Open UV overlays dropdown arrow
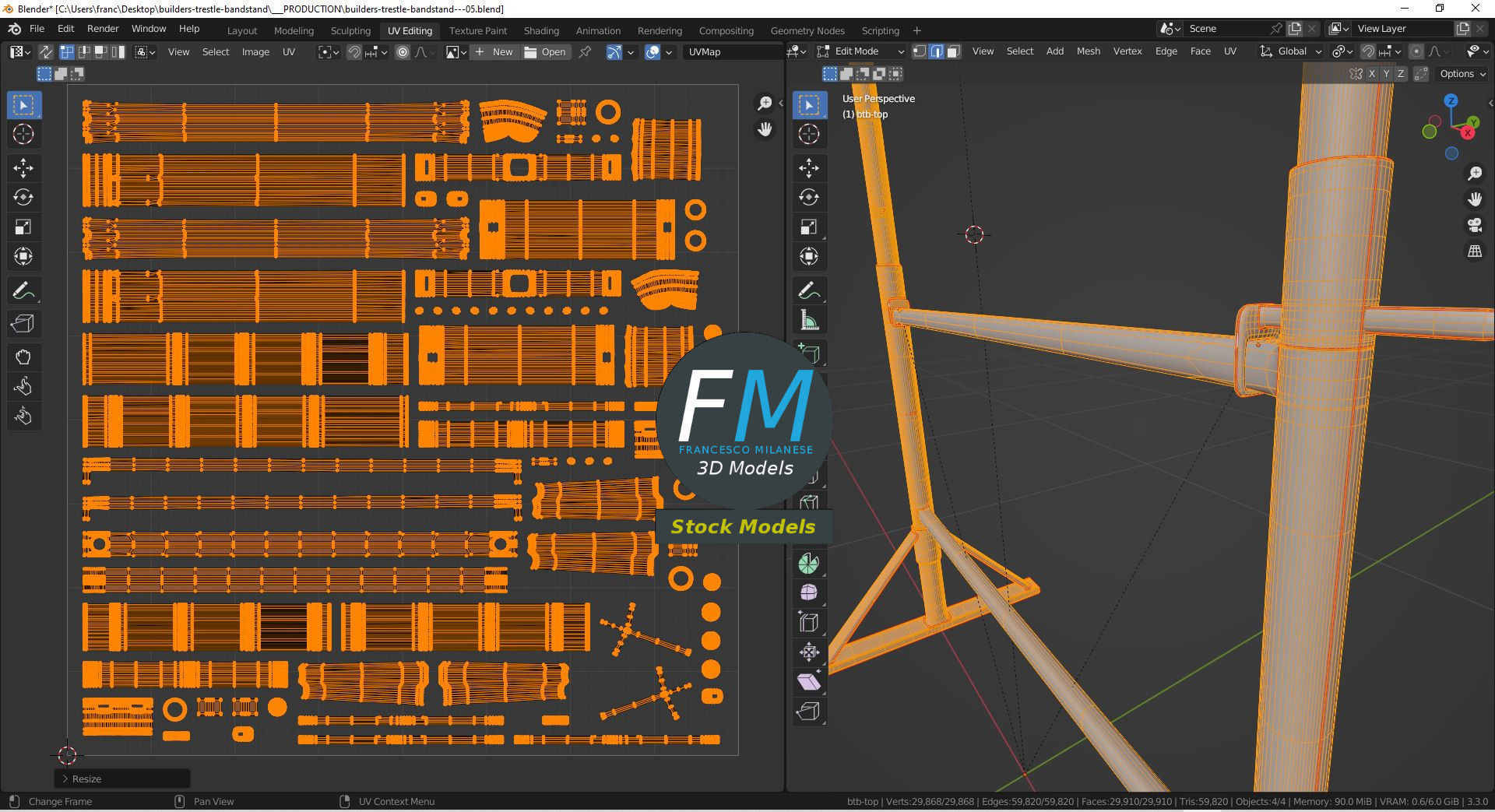 point(669,52)
